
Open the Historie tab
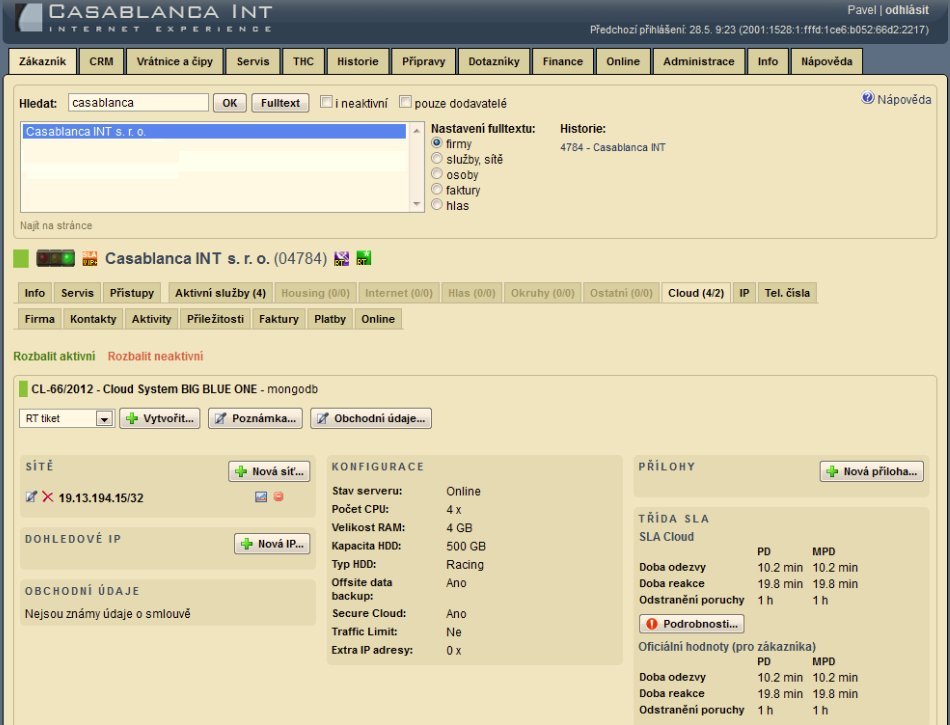click(357, 61)
